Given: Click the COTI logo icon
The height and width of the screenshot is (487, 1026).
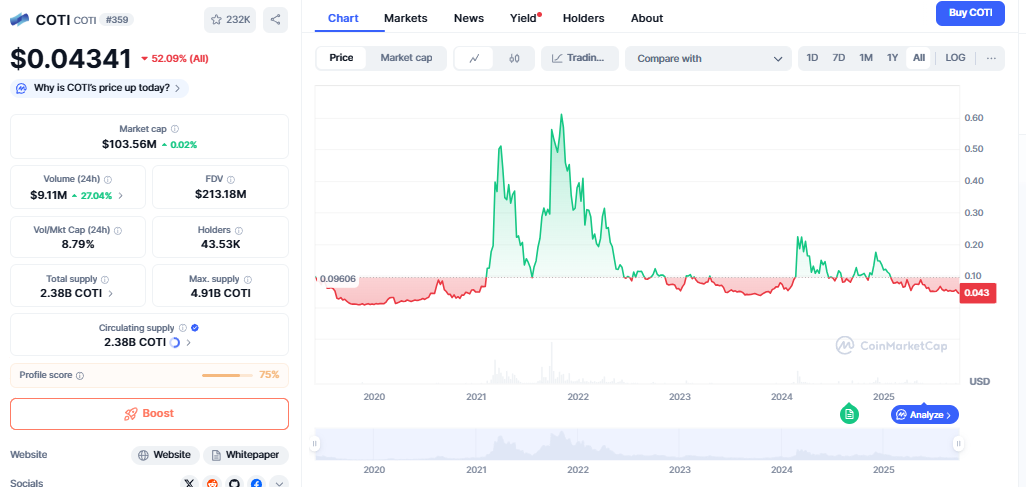Looking at the screenshot, I should (x=20, y=20).
